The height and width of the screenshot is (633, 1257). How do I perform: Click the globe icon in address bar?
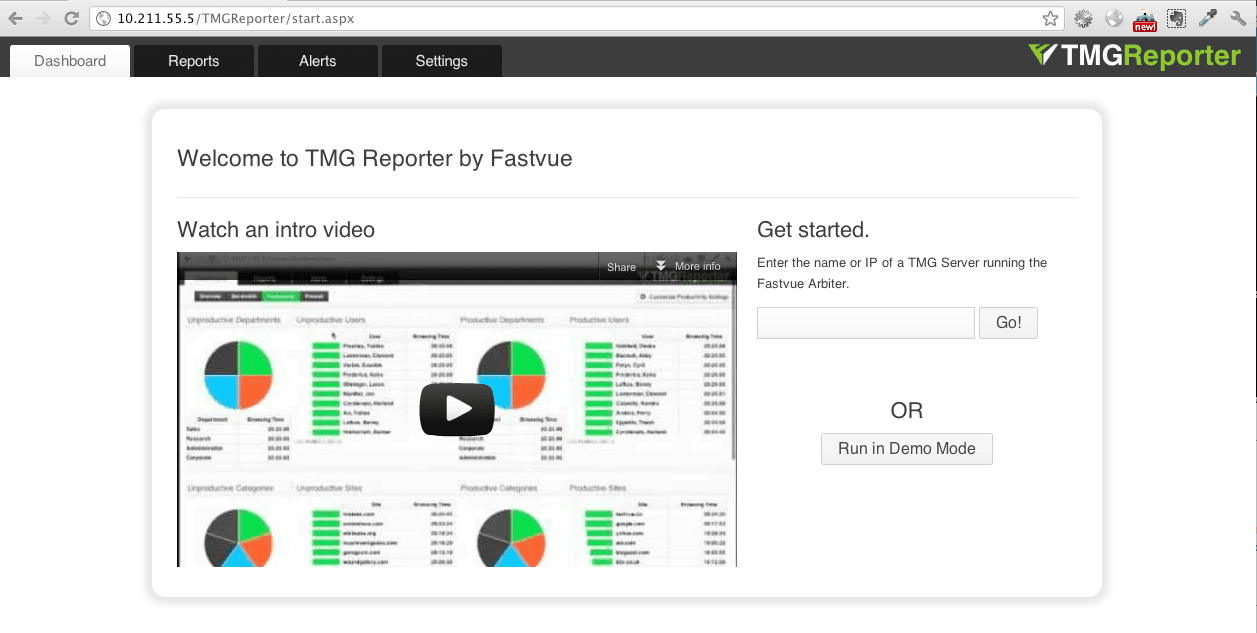pyautogui.click(x=103, y=18)
